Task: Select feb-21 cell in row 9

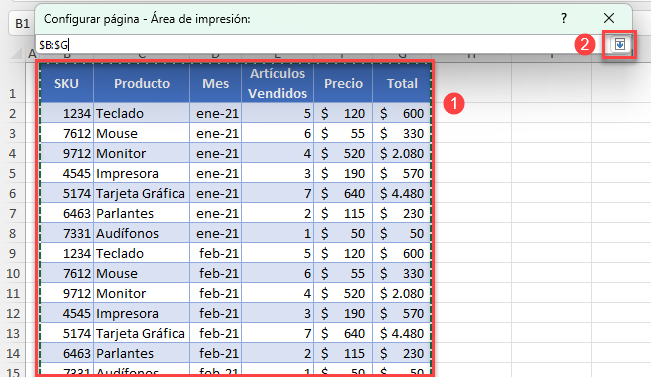Action: pos(215,253)
